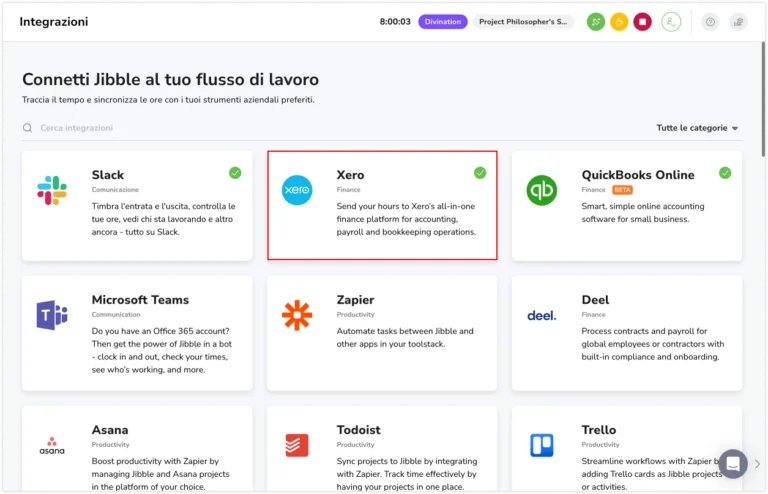
Task: Click the Productivity label under Todoist
Action: pos(356,445)
